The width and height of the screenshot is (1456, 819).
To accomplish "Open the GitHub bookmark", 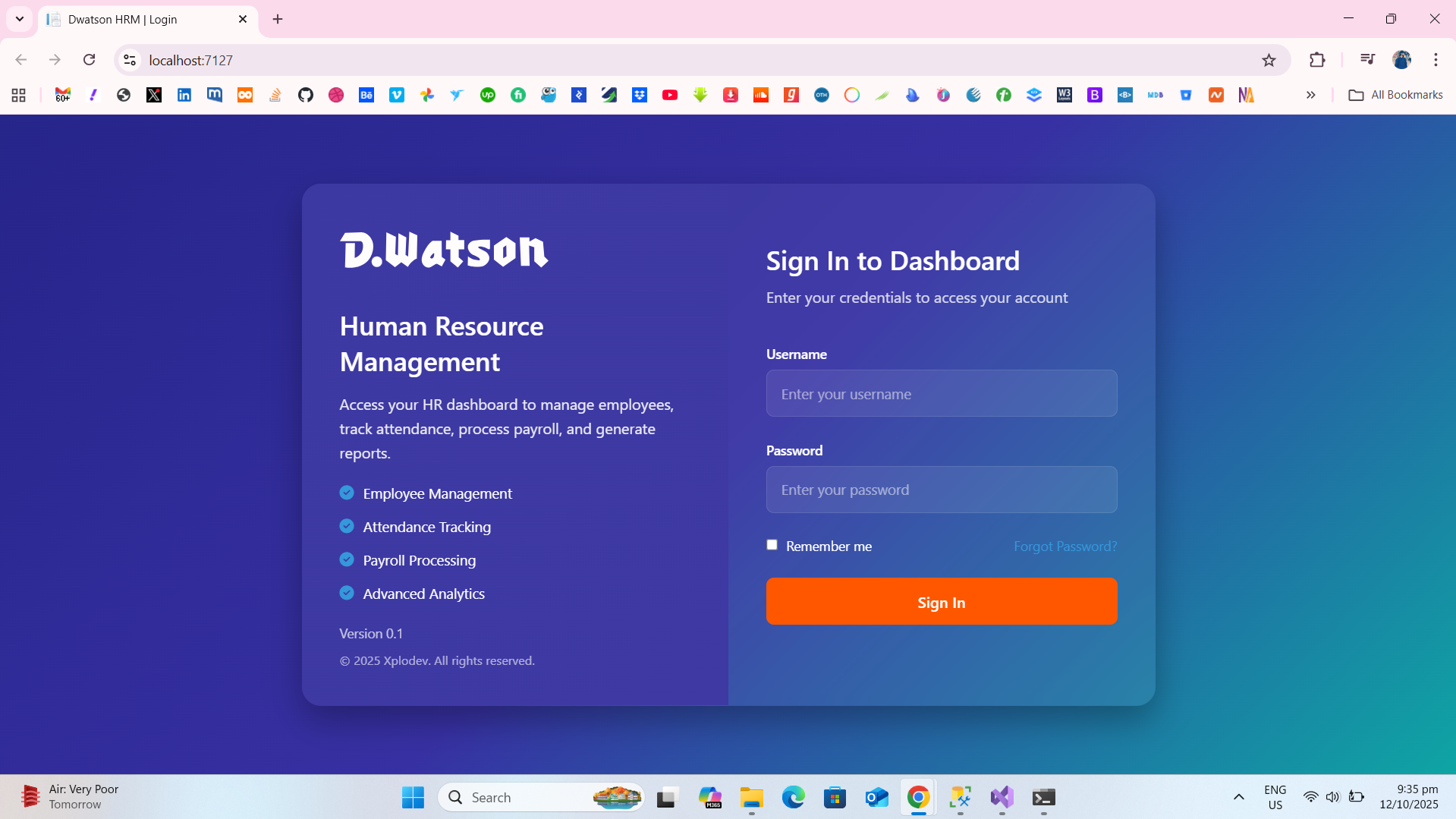I will coord(306,95).
